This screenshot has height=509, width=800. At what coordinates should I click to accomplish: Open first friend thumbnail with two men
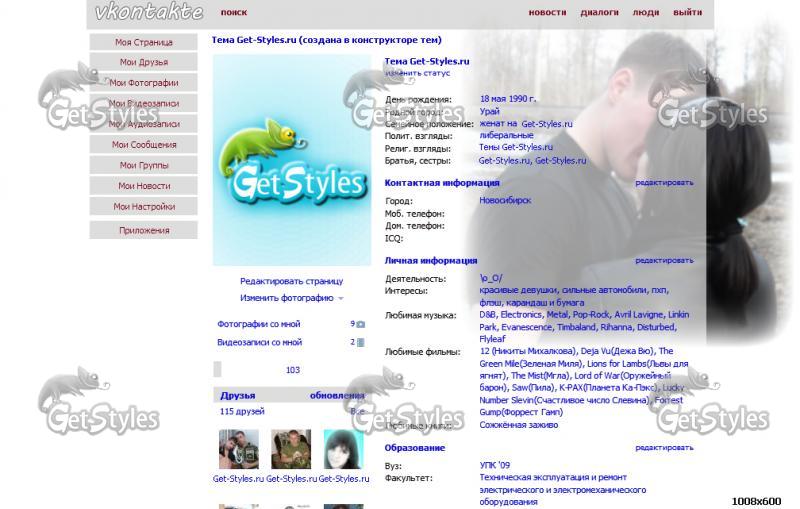[238, 449]
